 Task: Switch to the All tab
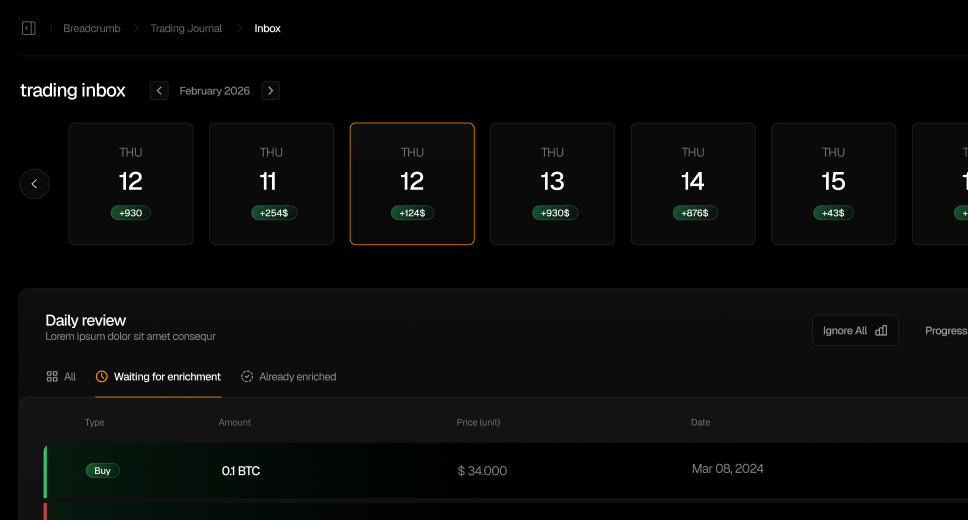tap(61, 377)
